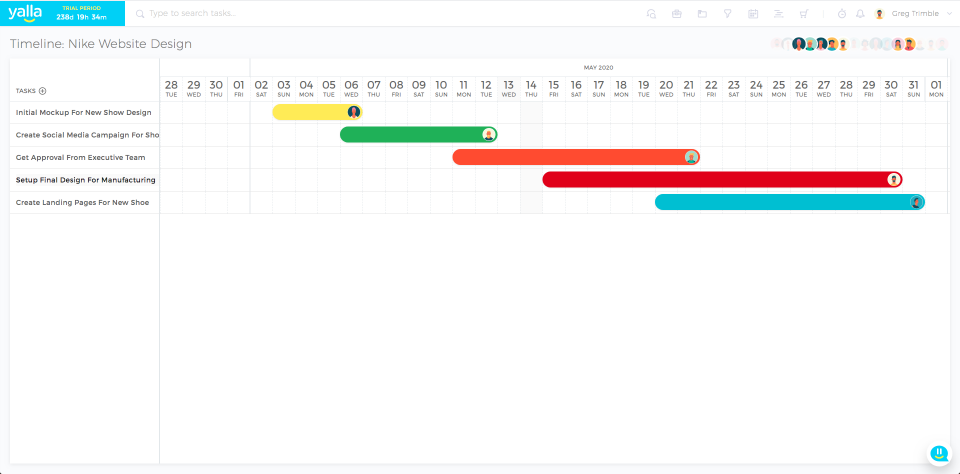Screen dimensions: 960x474
Task: Select date header 20 WED
Action: click(666, 88)
